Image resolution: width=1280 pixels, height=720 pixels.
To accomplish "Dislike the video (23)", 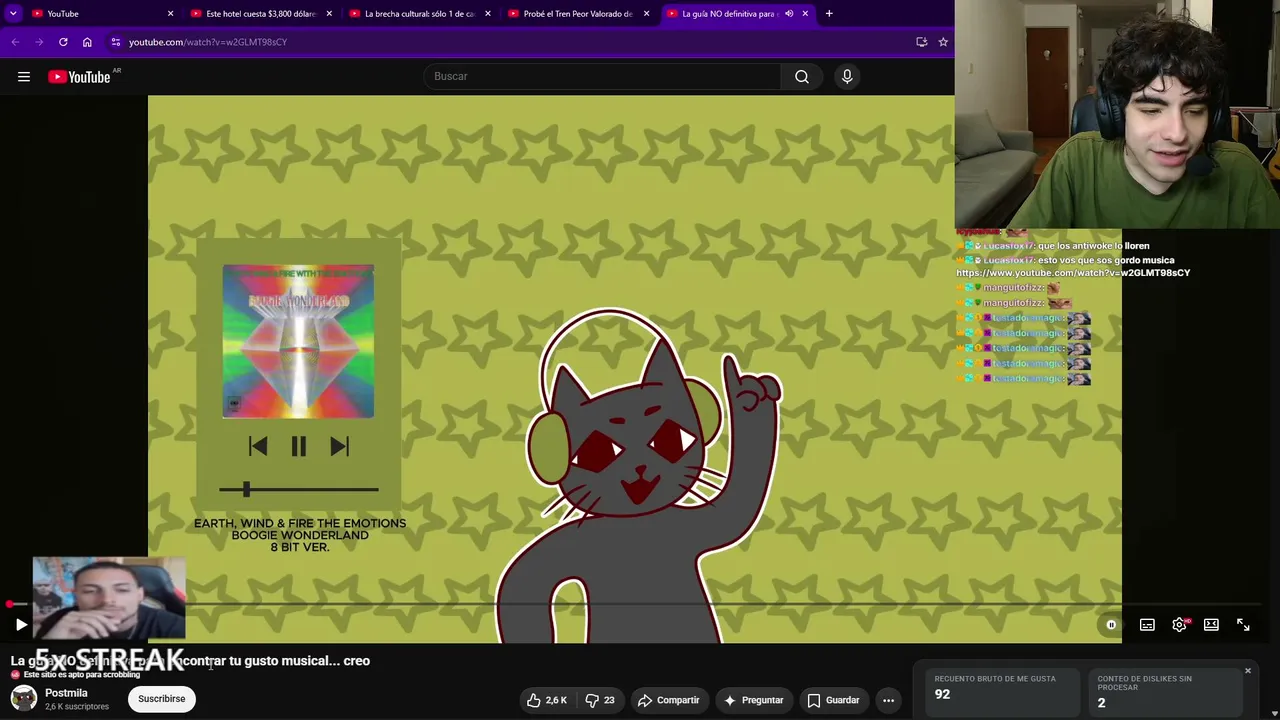I will click(x=599, y=700).
